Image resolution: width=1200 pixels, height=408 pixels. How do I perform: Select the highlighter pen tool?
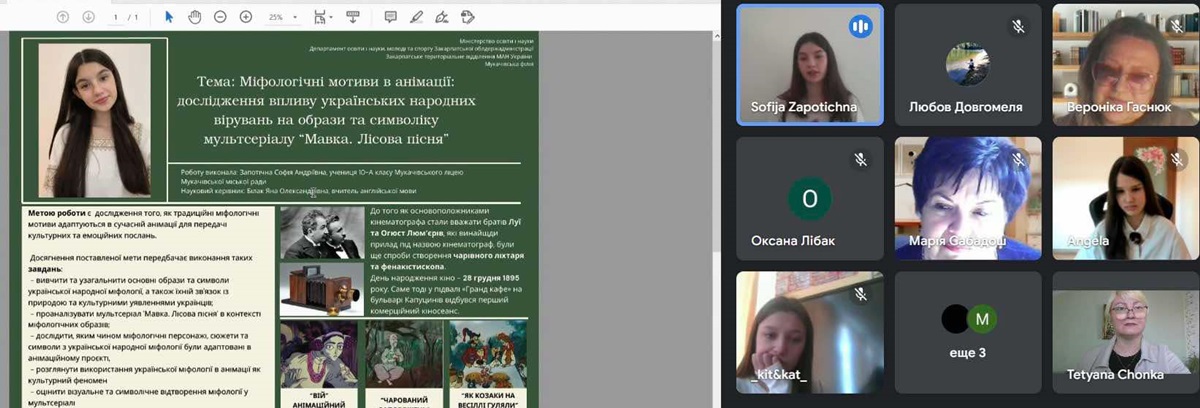416,17
